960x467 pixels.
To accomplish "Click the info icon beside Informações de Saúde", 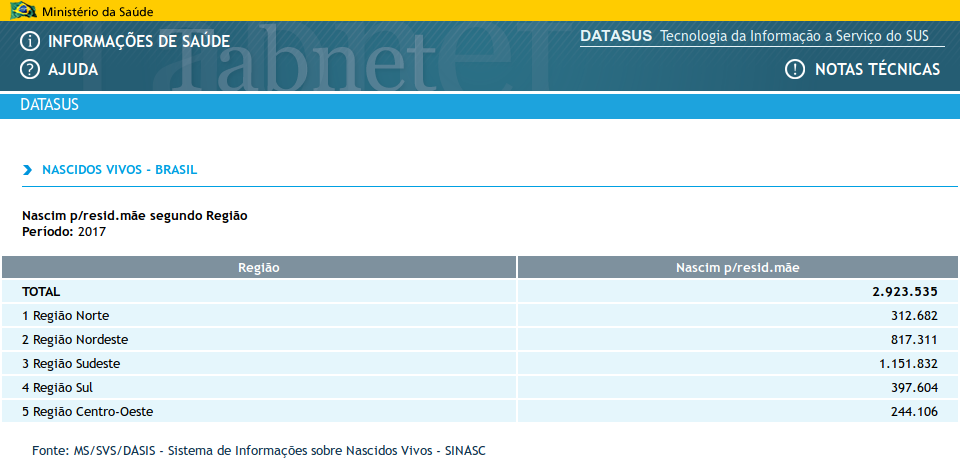I will click(x=30, y=41).
